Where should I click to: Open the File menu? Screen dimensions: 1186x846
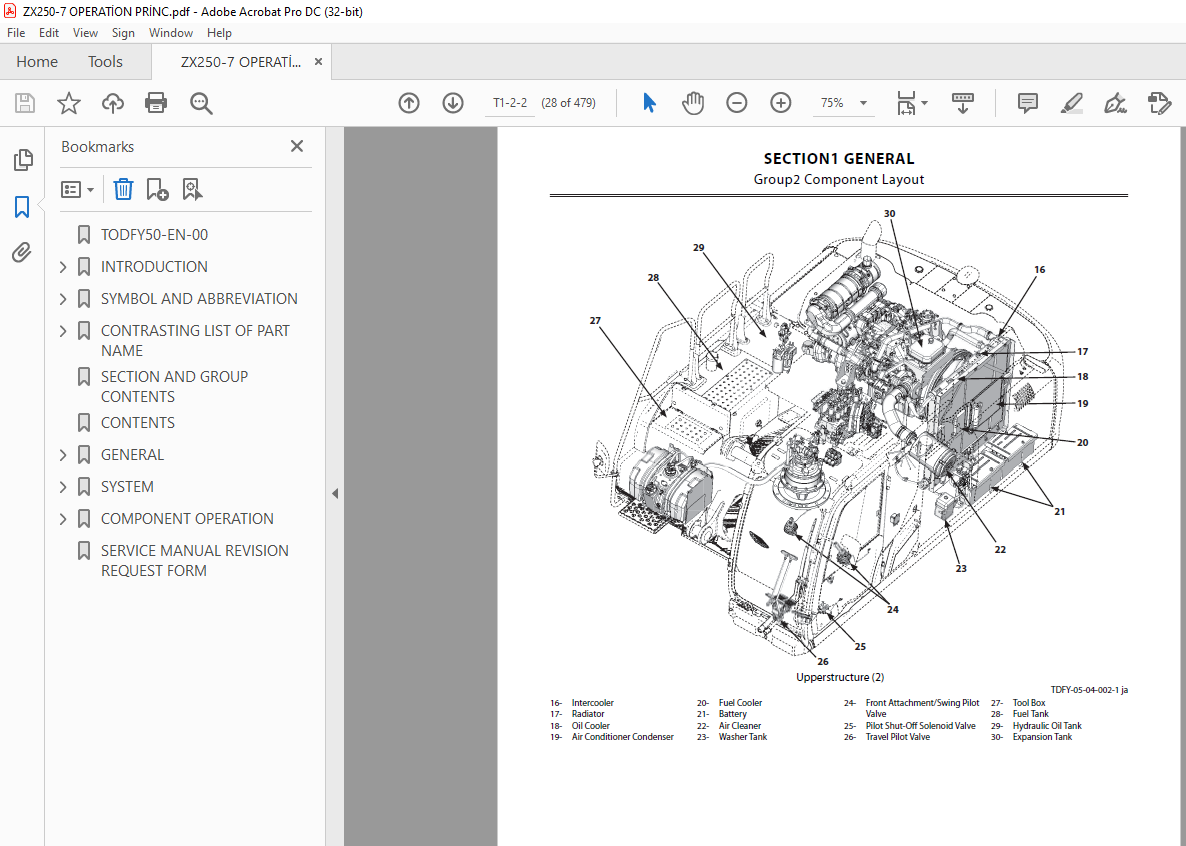coord(16,33)
